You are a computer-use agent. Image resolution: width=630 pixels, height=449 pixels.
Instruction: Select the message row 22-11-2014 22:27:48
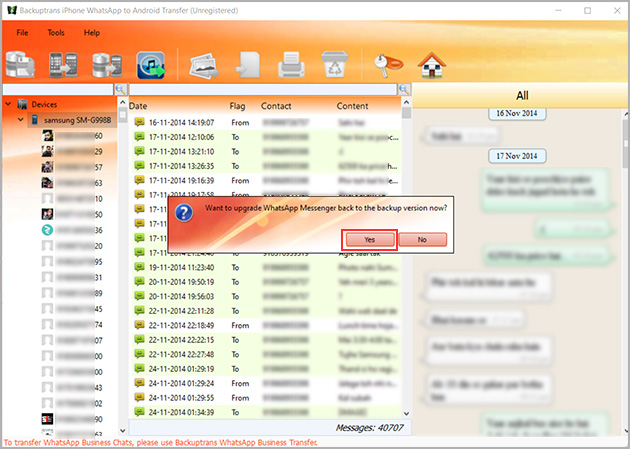coord(266,354)
